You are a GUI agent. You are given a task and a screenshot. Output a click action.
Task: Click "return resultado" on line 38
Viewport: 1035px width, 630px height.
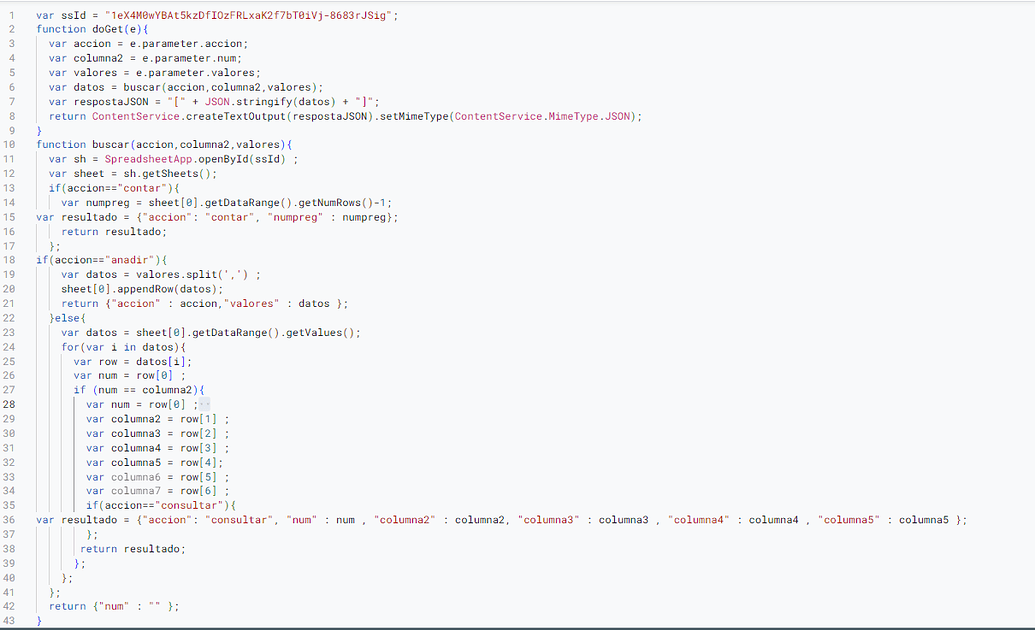(x=132, y=549)
